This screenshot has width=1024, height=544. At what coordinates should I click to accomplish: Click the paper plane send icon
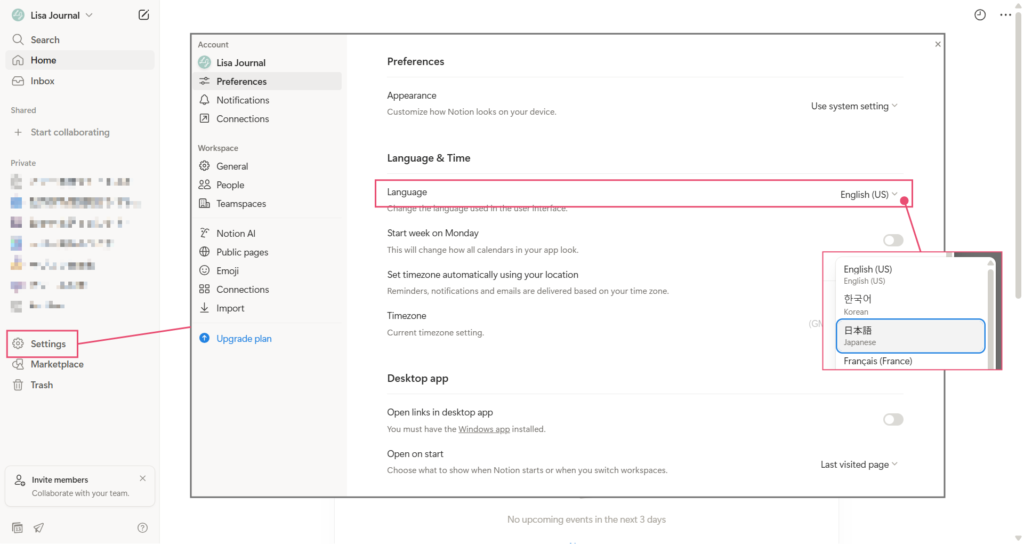pos(39,528)
